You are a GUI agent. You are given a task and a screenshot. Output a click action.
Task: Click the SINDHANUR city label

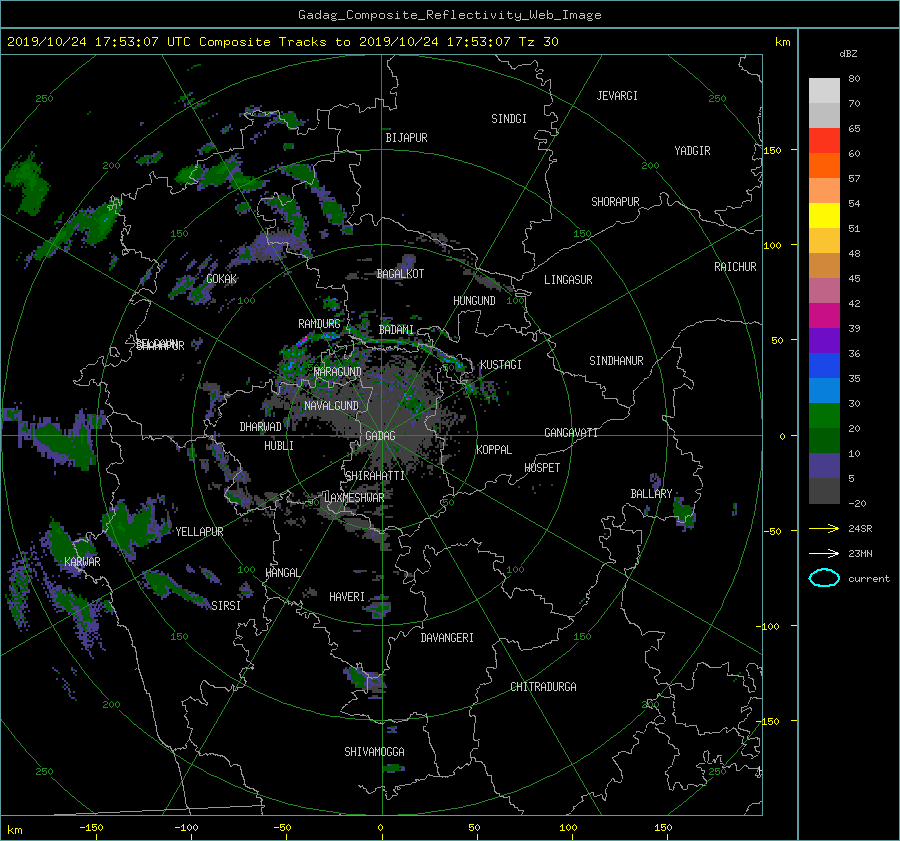(x=616, y=361)
